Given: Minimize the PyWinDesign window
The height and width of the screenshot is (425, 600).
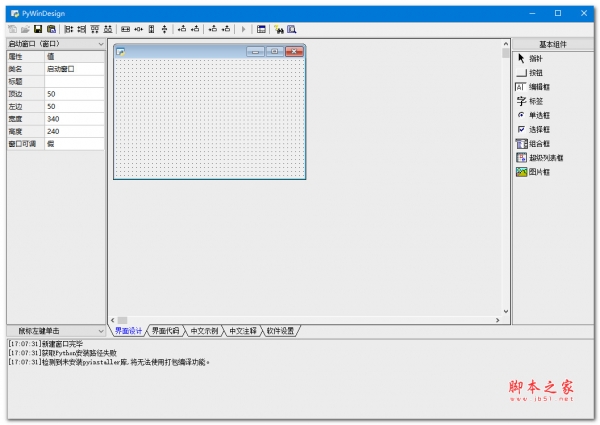Looking at the screenshot, I should (532, 13).
